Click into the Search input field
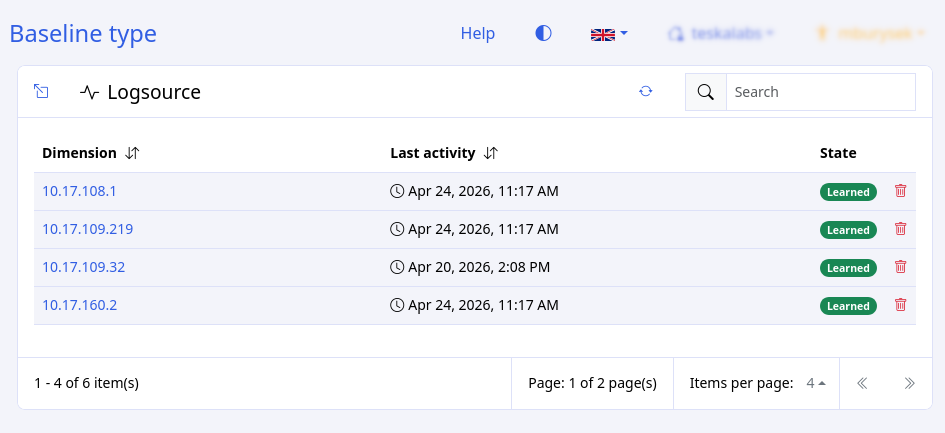Viewport: 945px width, 433px height. [x=819, y=92]
